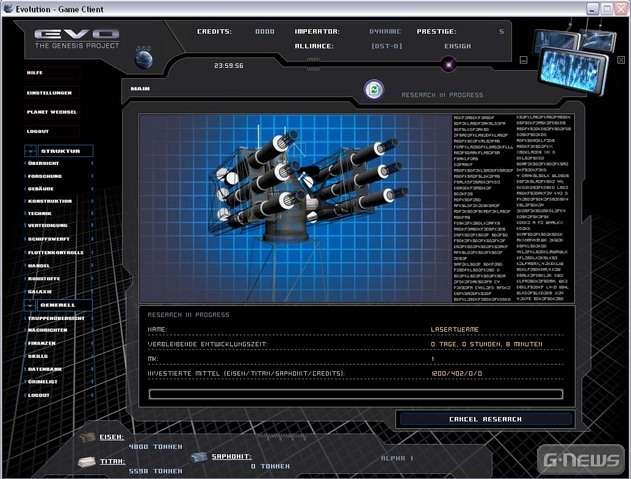Screen dimensions: 631x479
Task: Minimize the Evolution Game Client window
Action: click(592, 9)
